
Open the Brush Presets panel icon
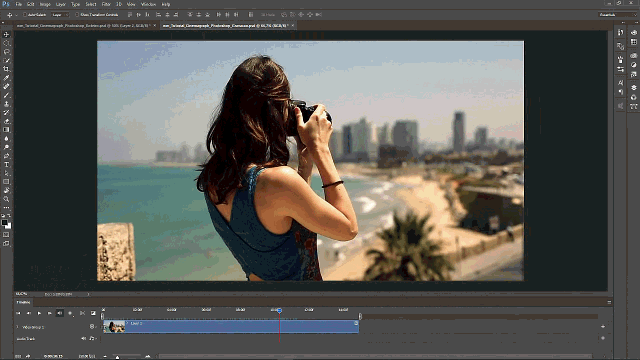620,69
